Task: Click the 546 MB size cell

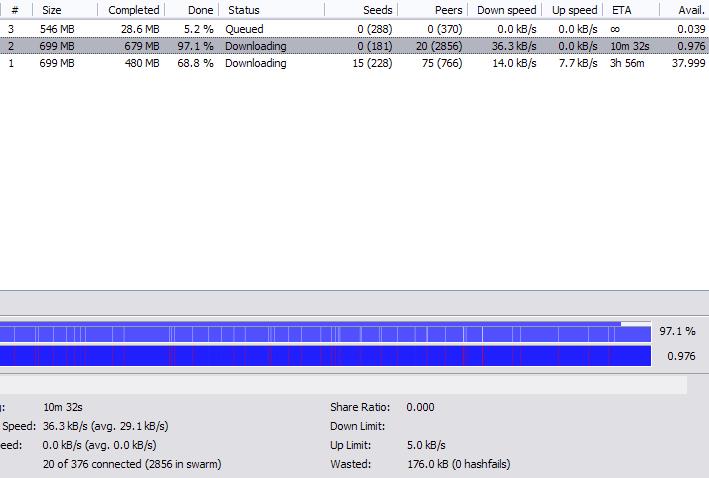Action: tap(57, 29)
